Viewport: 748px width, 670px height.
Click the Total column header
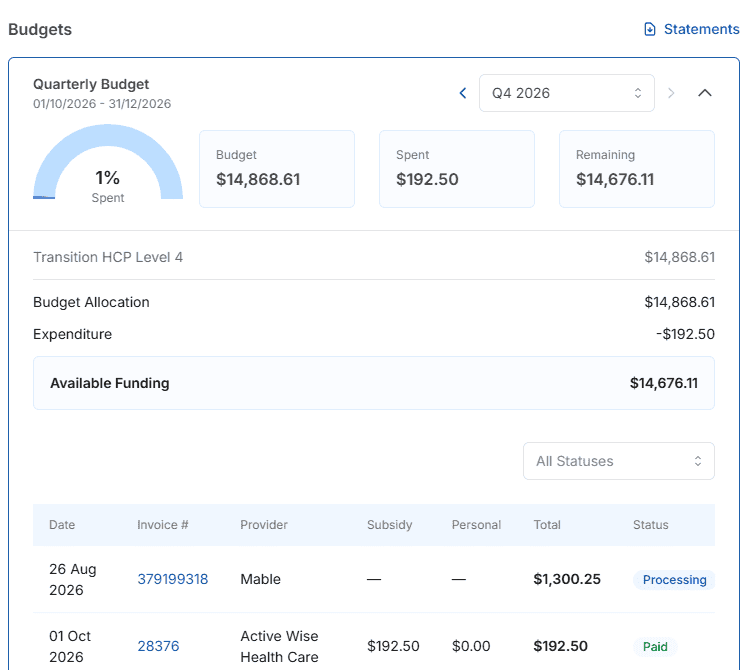(547, 525)
